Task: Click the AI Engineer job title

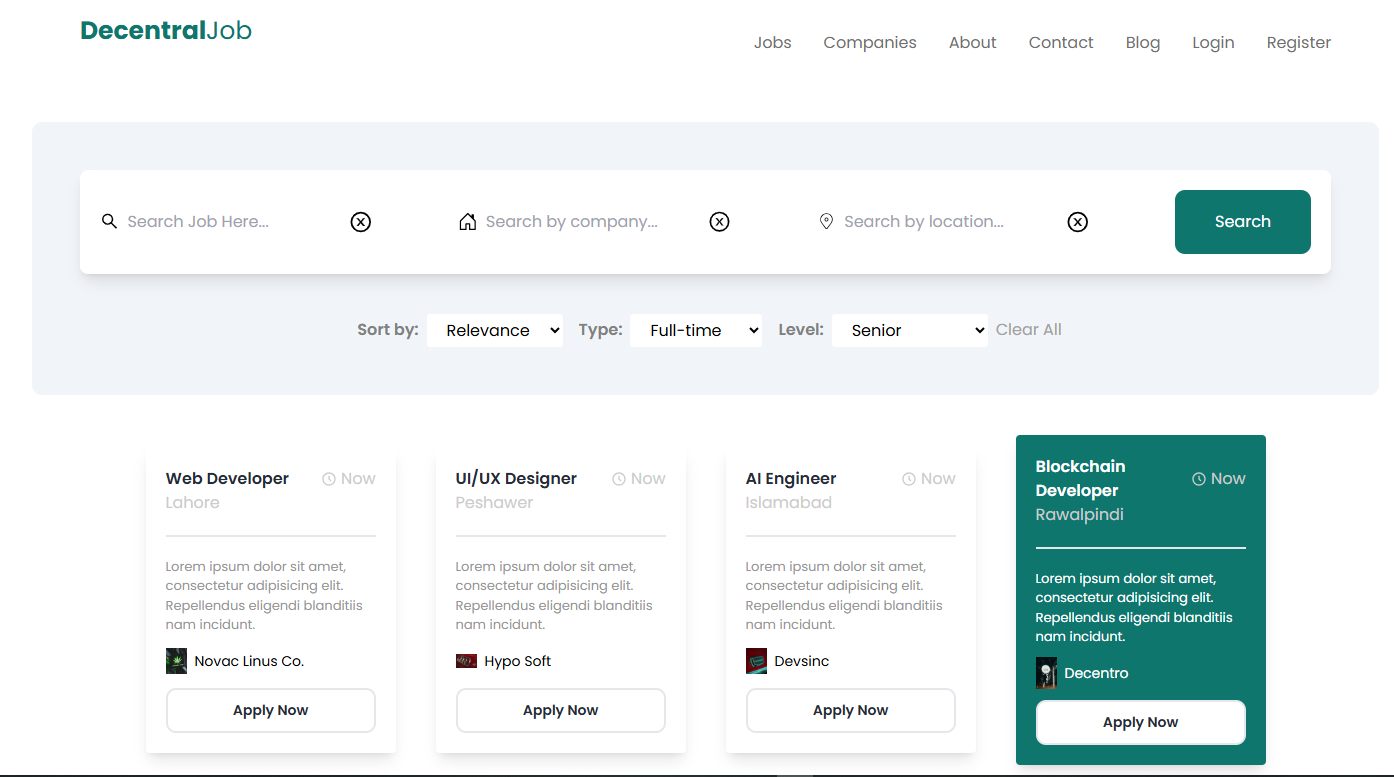Action: (x=791, y=479)
